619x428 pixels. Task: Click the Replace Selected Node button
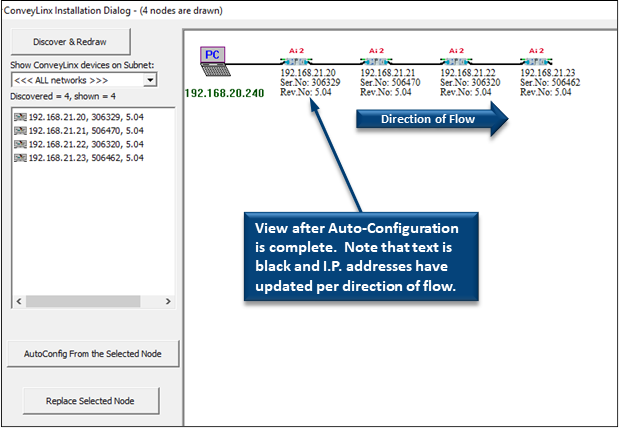click(90, 401)
